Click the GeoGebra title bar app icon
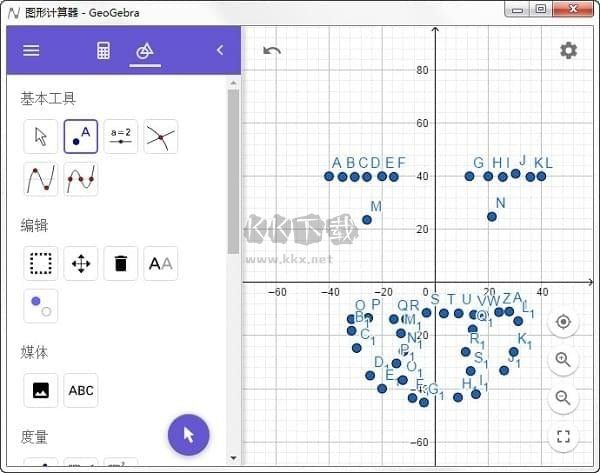This screenshot has height=473, width=600. pos(14,13)
